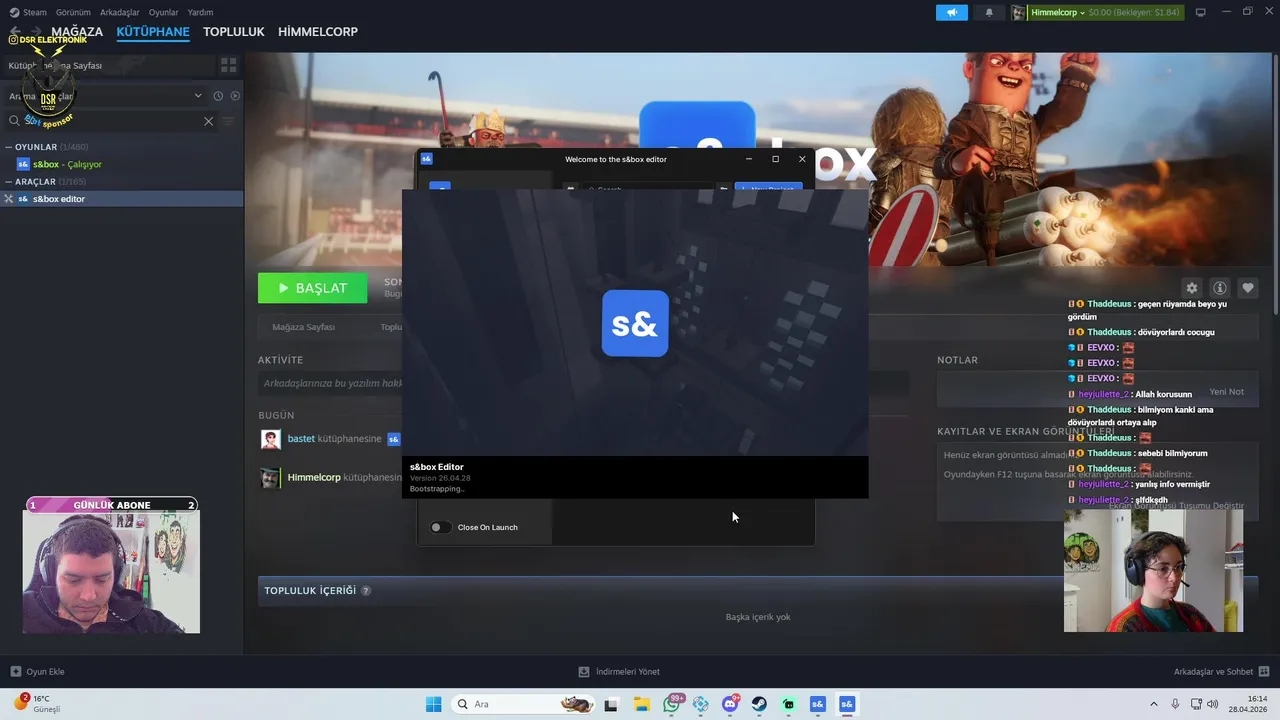Click Himmelcorp's activity avatar thumbnail
Screen dimensions: 1280x720
click(x=270, y=478)
